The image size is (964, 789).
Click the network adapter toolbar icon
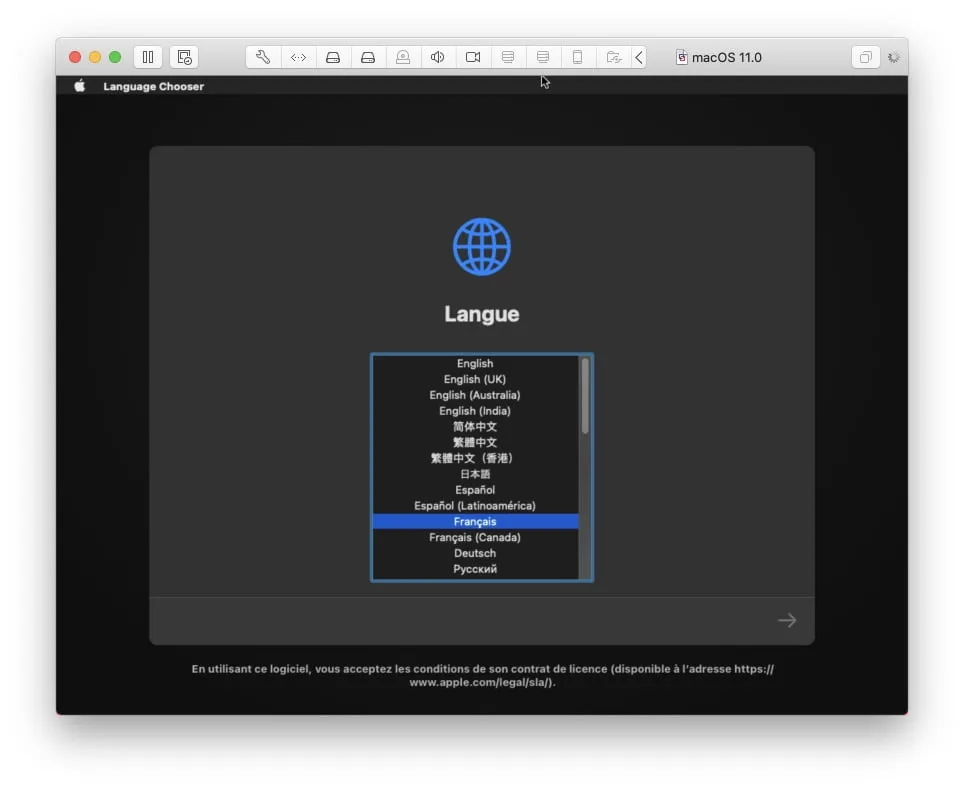(x=298, y=57)
